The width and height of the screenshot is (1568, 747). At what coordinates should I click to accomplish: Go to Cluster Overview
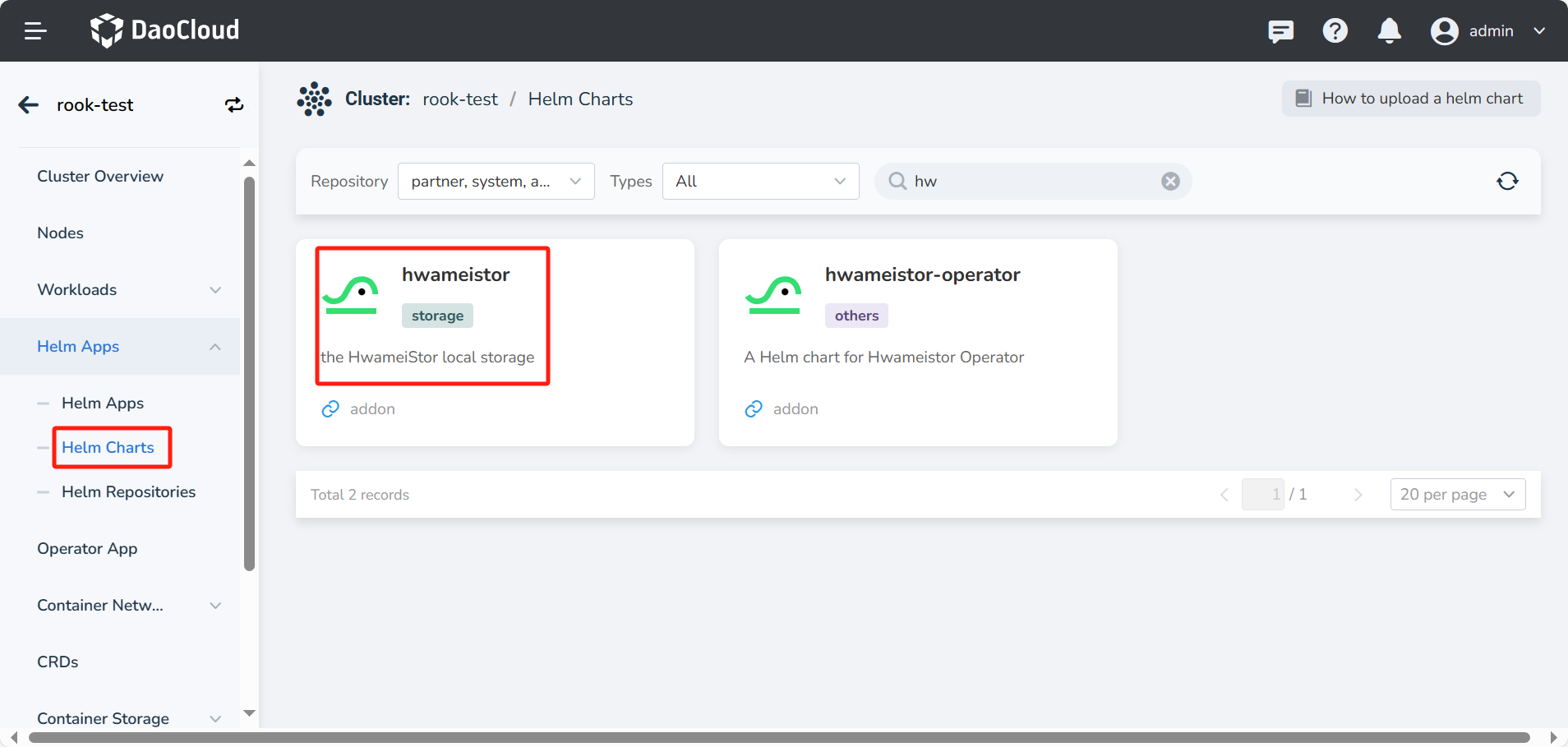pos(100,177)
